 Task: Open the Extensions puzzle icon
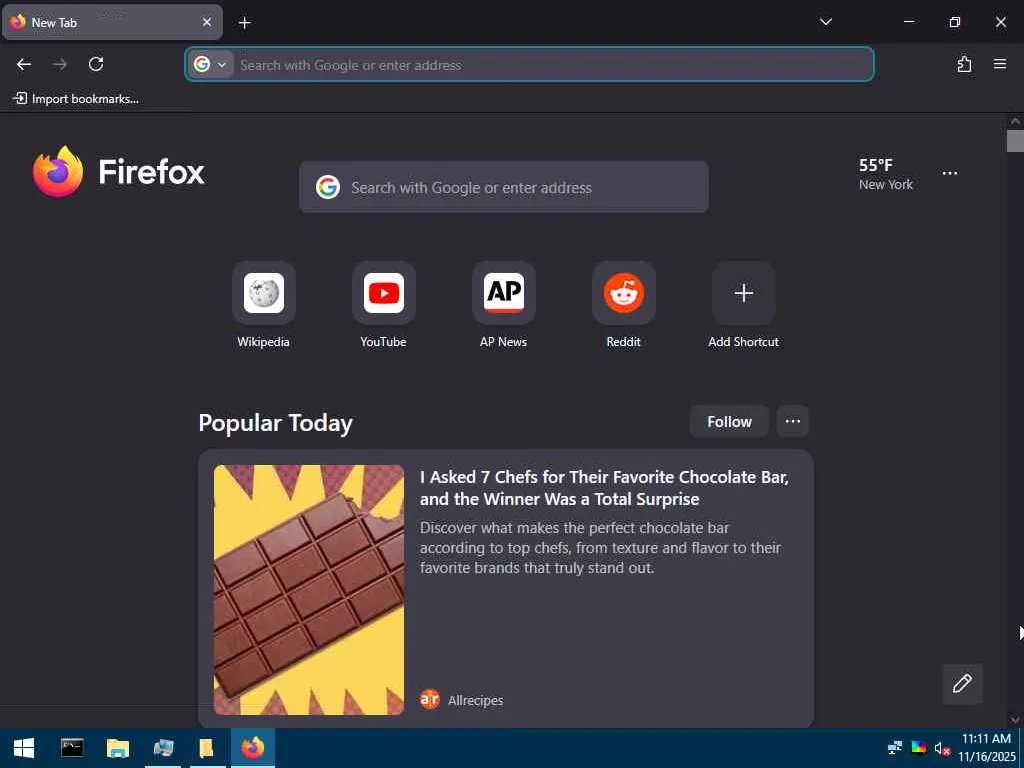964,64
